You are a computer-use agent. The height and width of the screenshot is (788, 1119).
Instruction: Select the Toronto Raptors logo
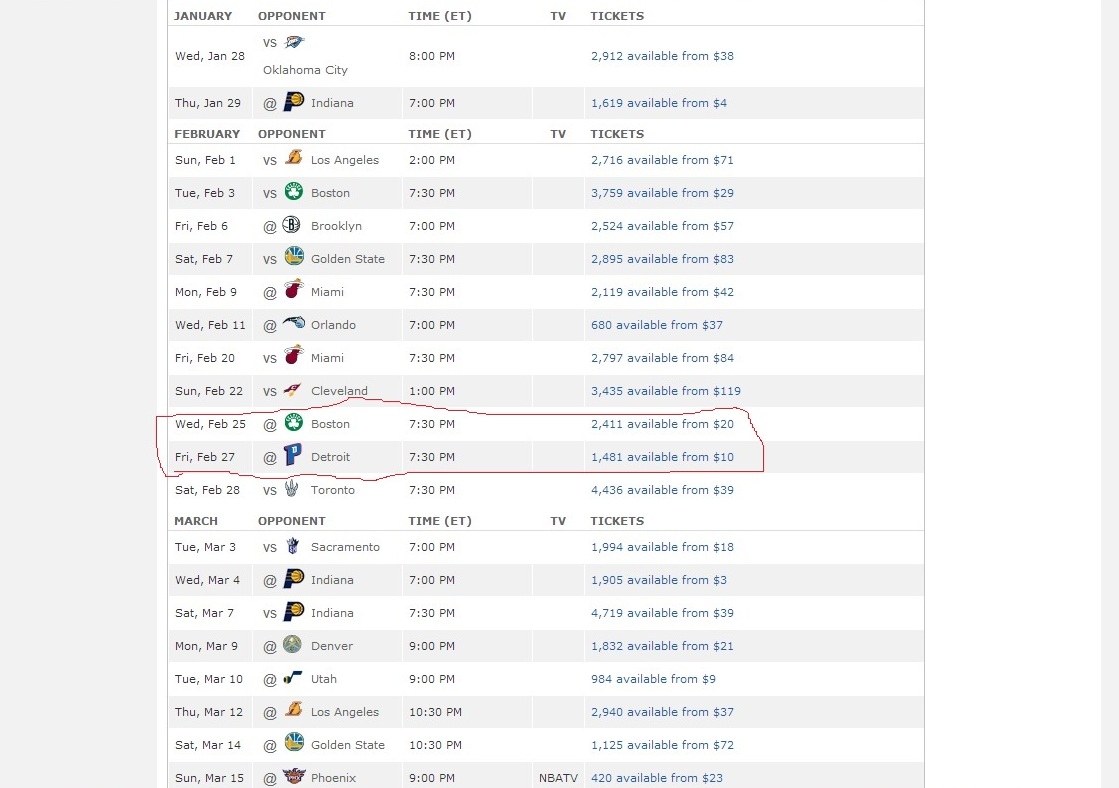[292, 489]
